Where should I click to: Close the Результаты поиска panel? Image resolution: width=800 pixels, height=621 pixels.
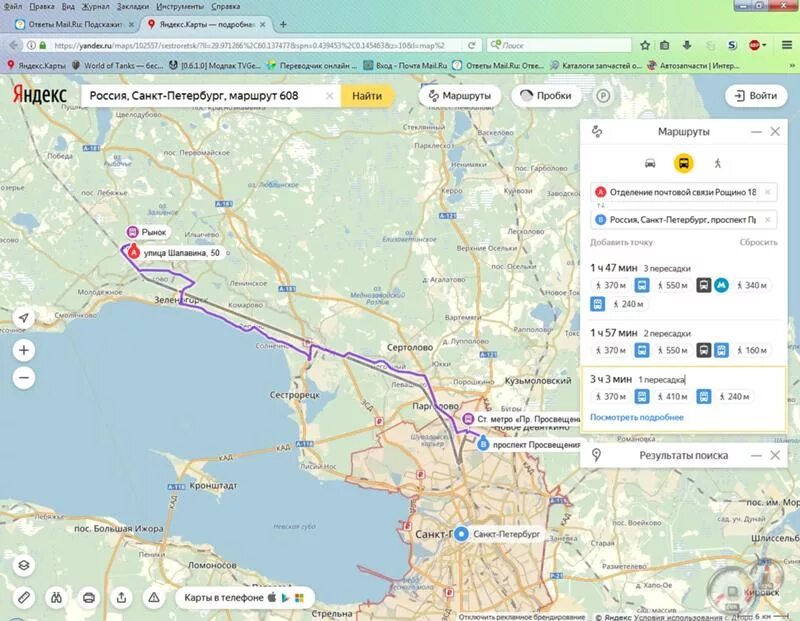pyautogui.click(x=775, y=455)
